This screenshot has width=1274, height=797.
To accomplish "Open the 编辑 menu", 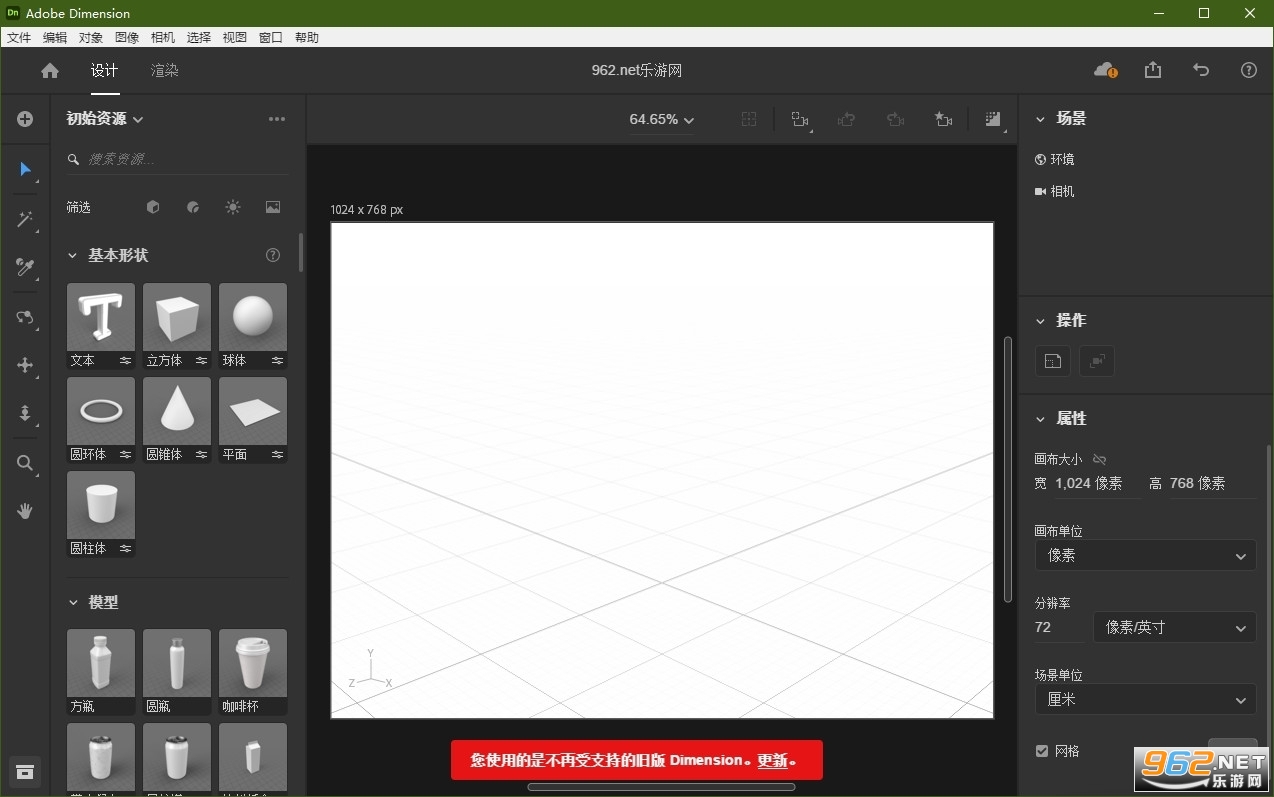I will [55, 37].
